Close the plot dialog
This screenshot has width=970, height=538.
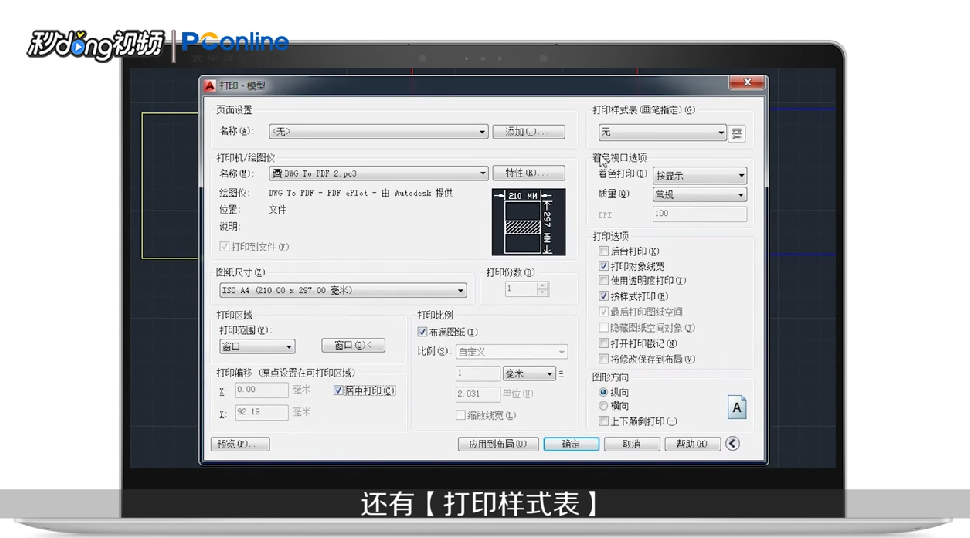[x=747, y=82]
